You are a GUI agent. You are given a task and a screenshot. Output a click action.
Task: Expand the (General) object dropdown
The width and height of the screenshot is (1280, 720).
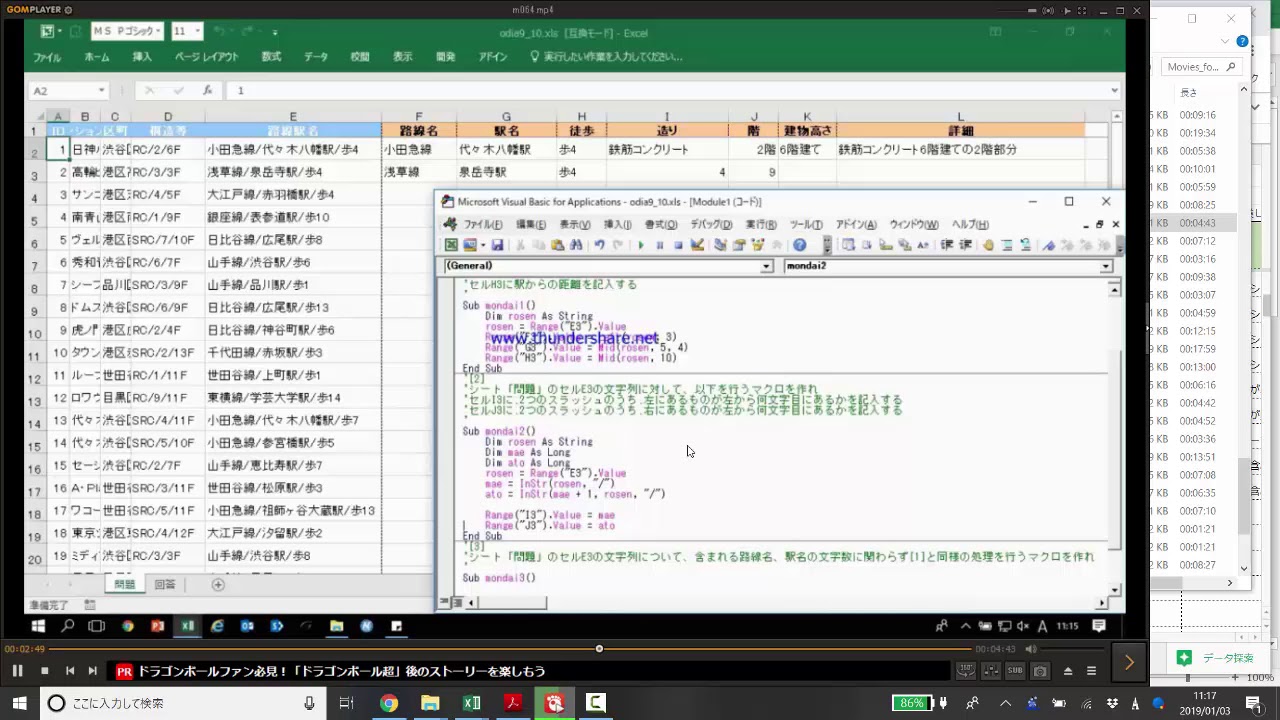click(766, 266)
